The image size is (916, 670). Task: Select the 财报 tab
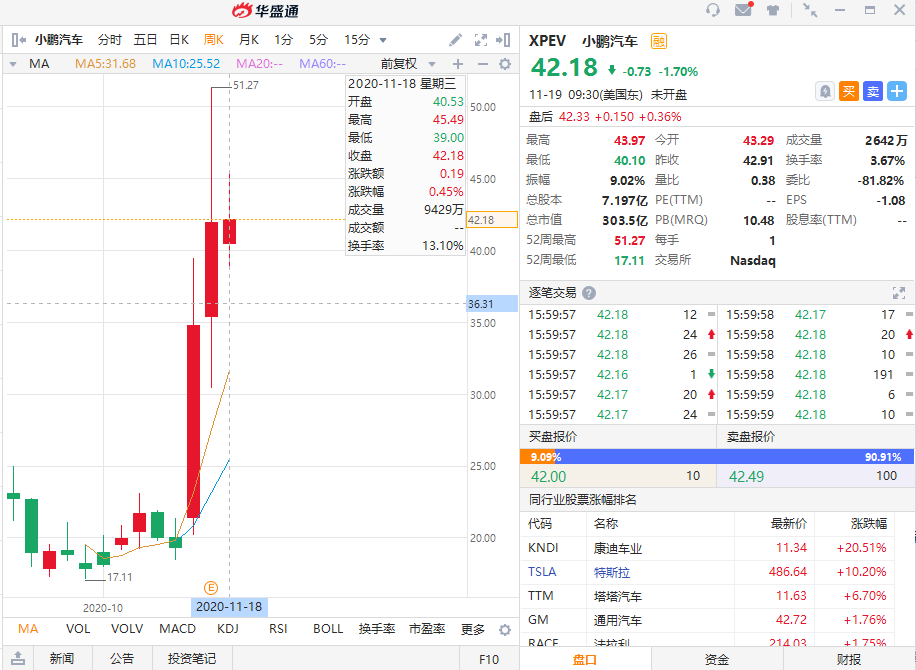click(x=849, y=659)
